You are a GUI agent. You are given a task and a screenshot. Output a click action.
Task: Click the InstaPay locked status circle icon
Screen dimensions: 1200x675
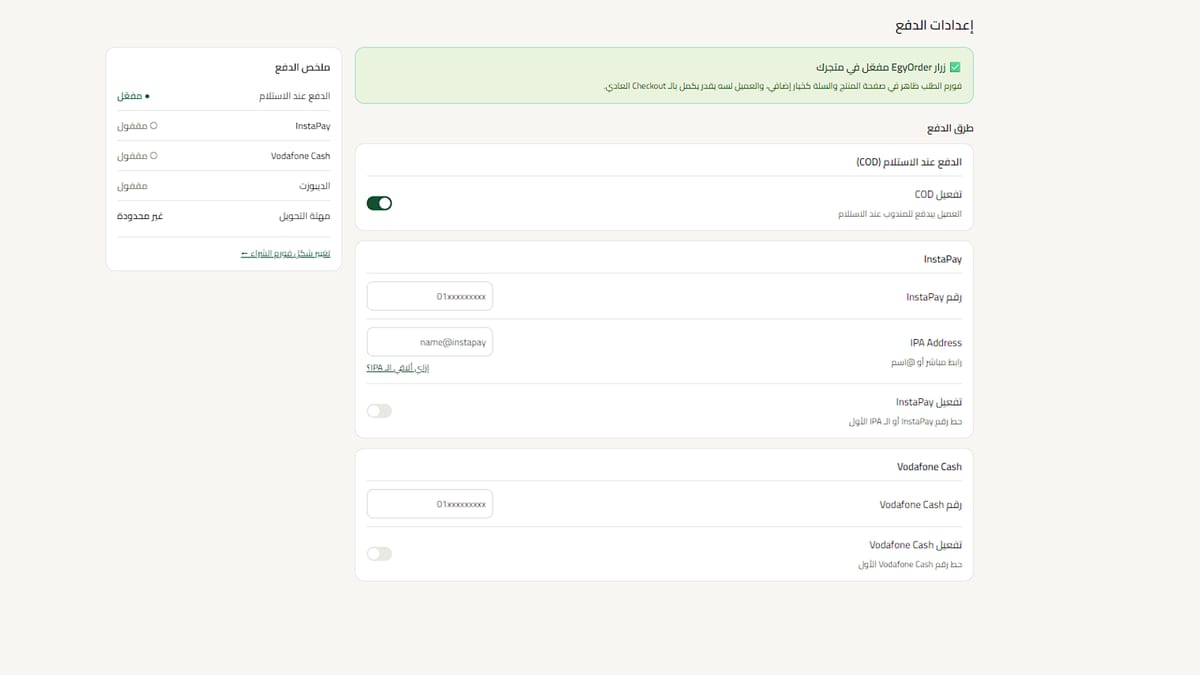point(154,126)
